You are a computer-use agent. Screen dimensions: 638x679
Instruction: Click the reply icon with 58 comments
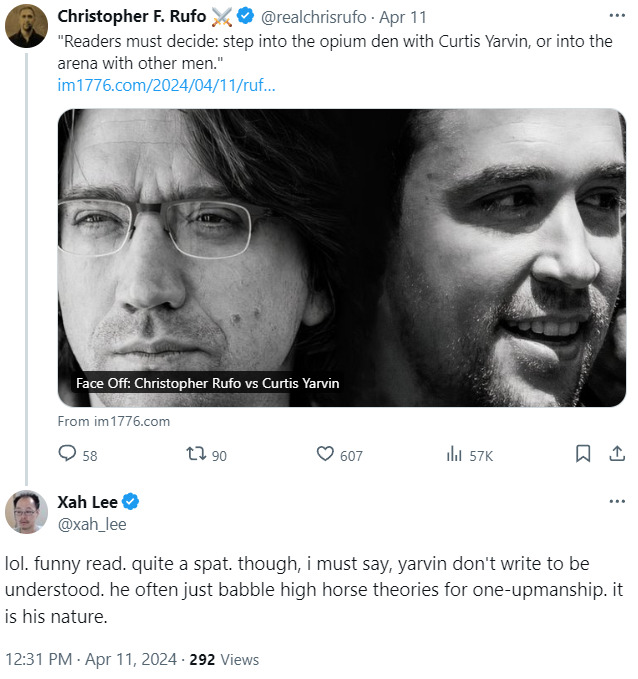(68, 454)
